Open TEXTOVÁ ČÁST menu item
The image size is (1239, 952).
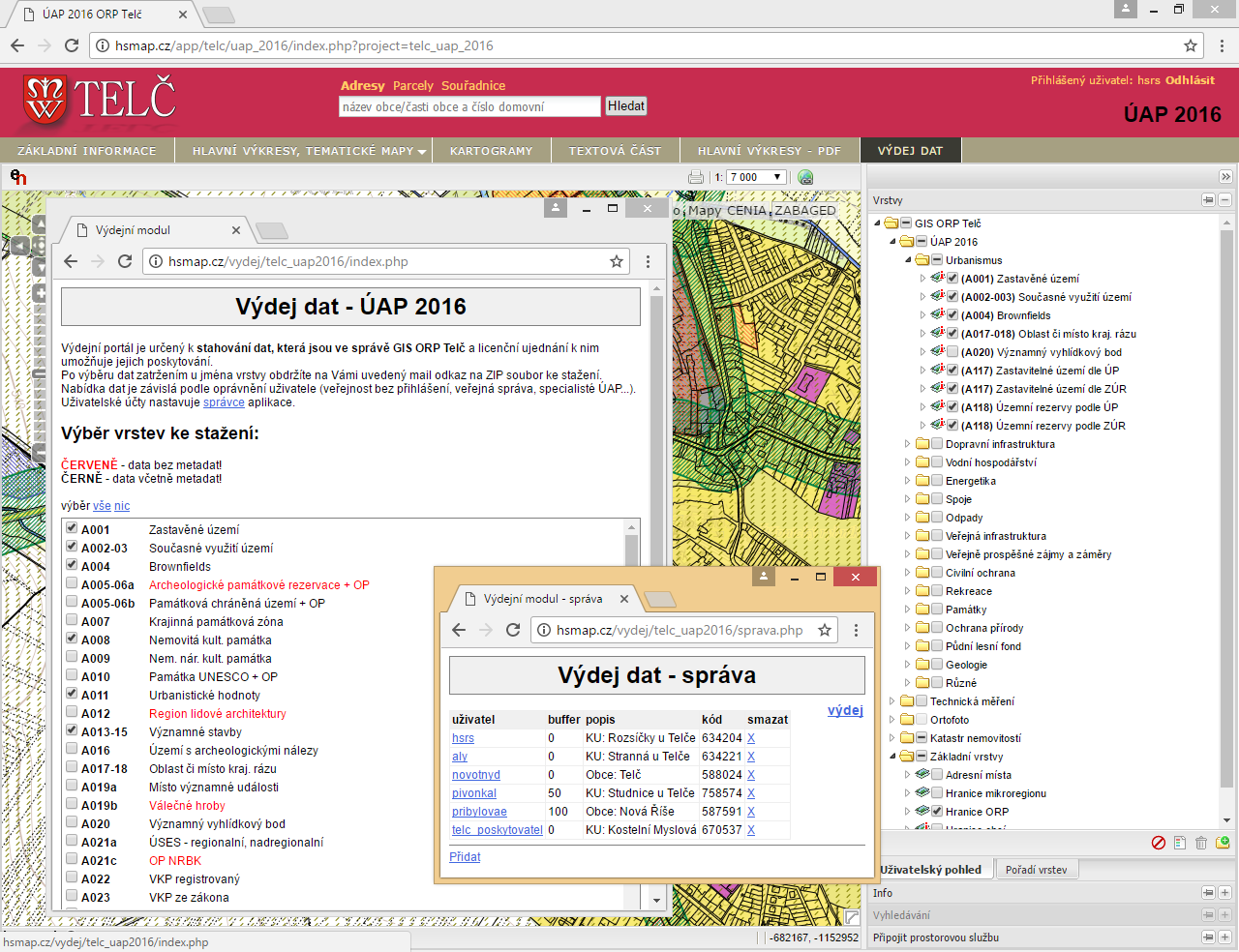(615, 151)
